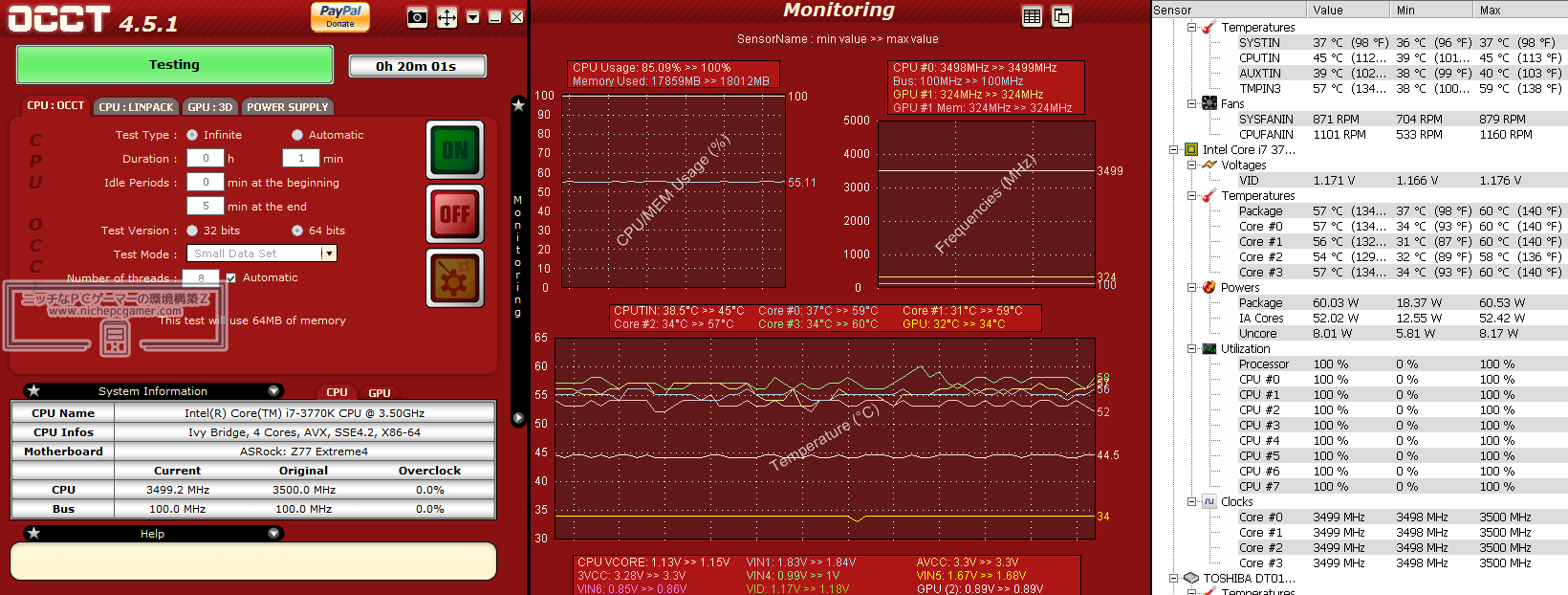Screen dimensions: 1568x595
Task: Collapse the Temperatures group above Package
Action: point(1191,195)
